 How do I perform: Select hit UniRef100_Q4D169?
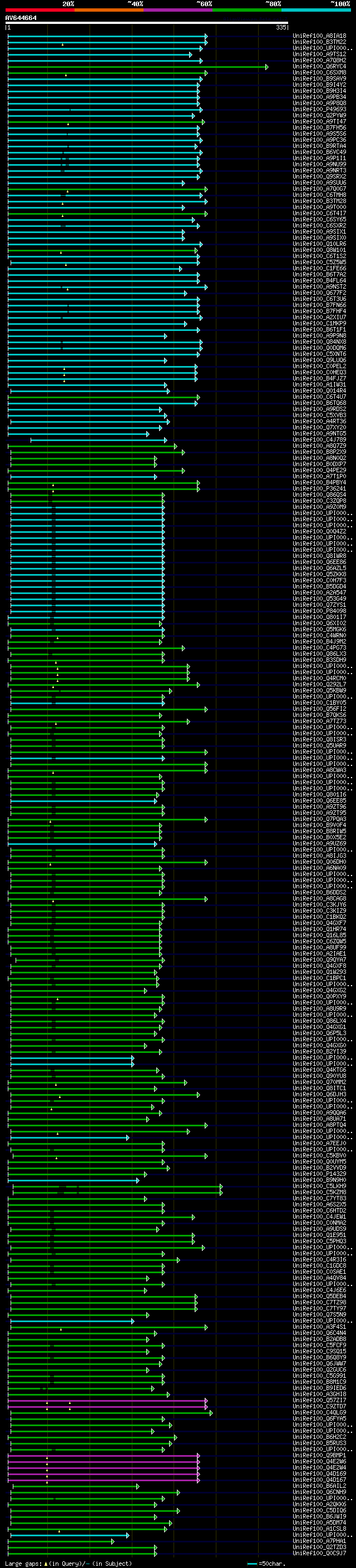319,1473
